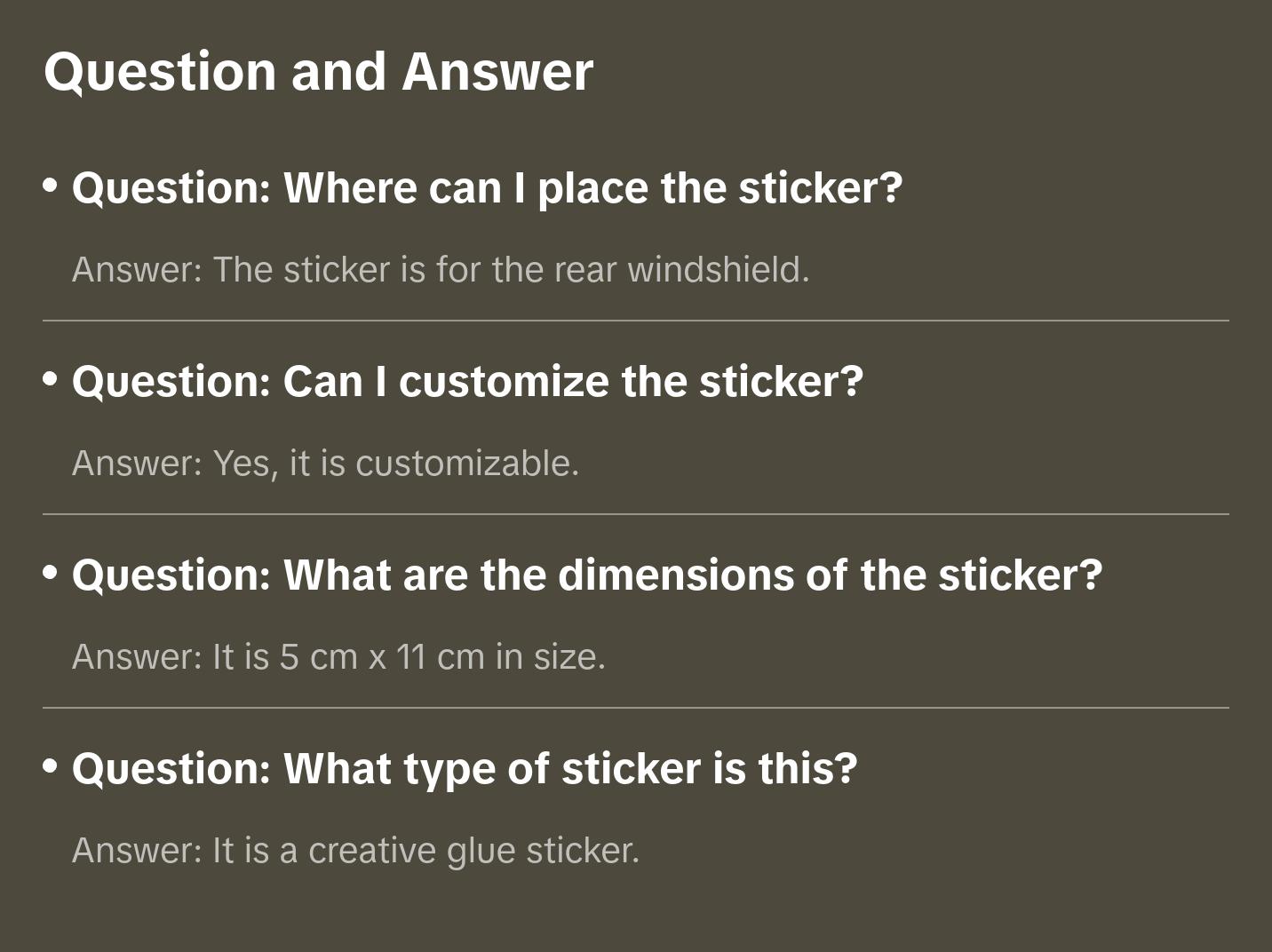Viewport: 1272px width, 952px height.
Task: Open the "What type of sticker is this?" question
Action: tap(464, 769)
